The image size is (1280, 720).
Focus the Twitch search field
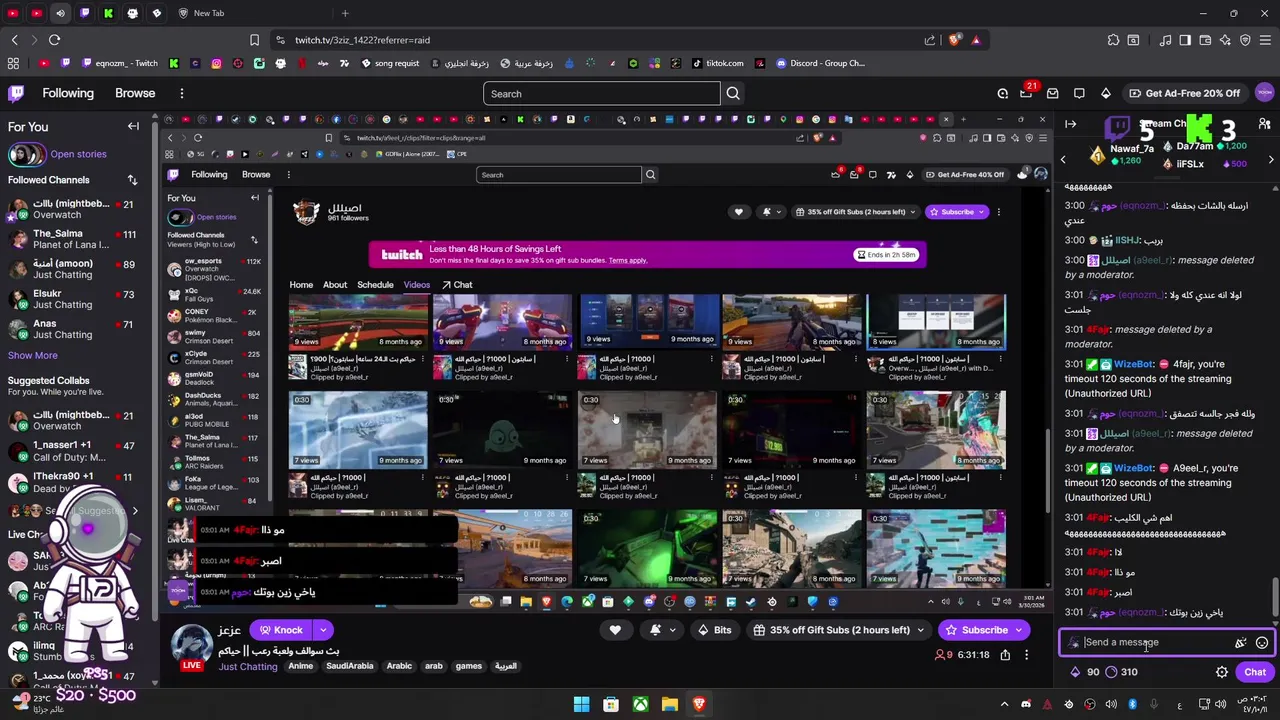point(602,94)
